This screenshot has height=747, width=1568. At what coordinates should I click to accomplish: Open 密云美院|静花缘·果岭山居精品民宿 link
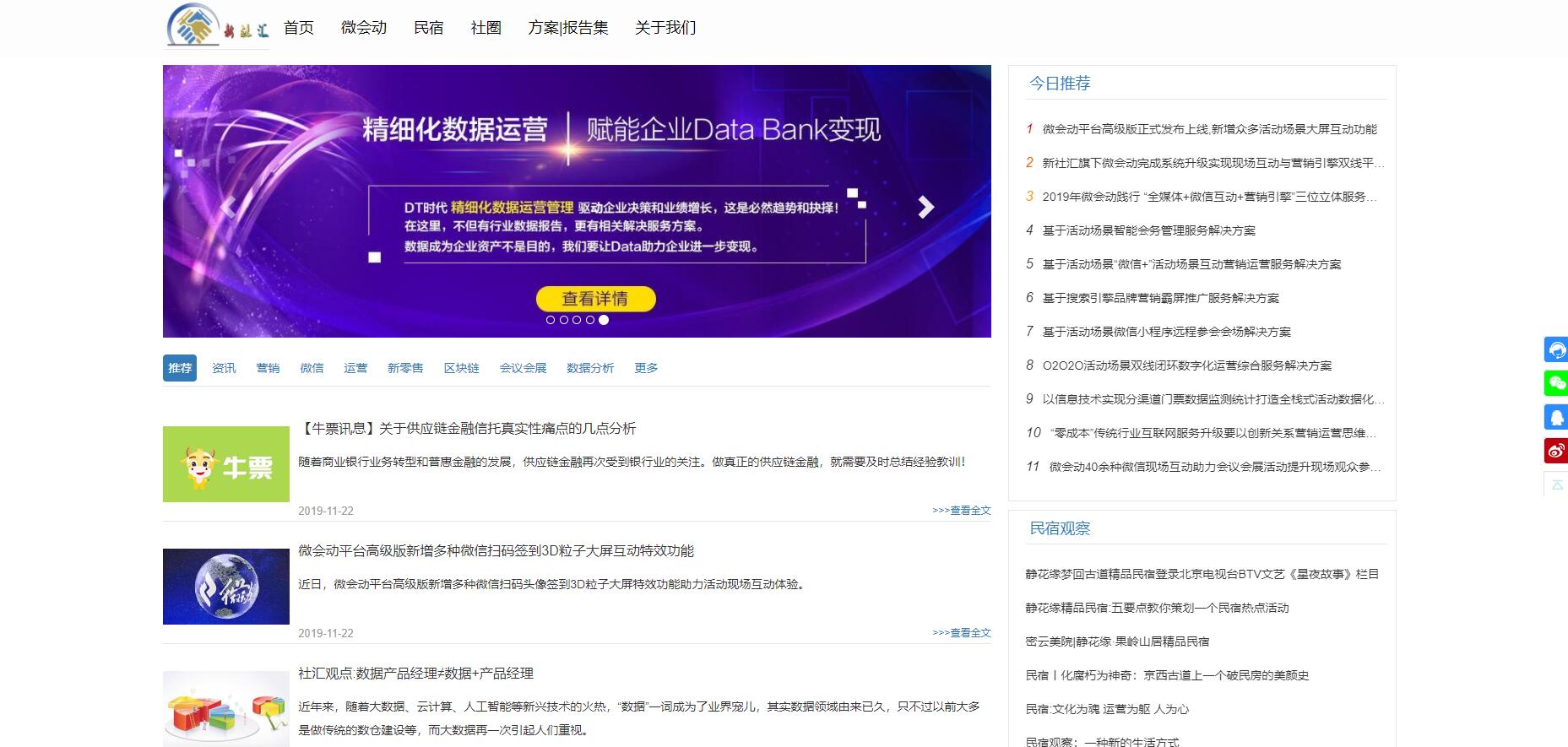pyautogui.click(x=1117, y=641)
